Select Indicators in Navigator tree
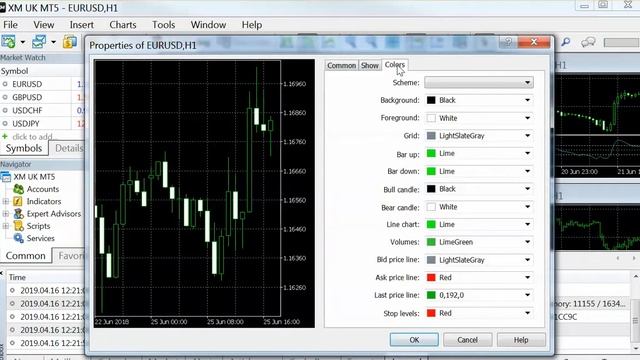The height and width of the screenshot is (360, 640). (44, 201)
